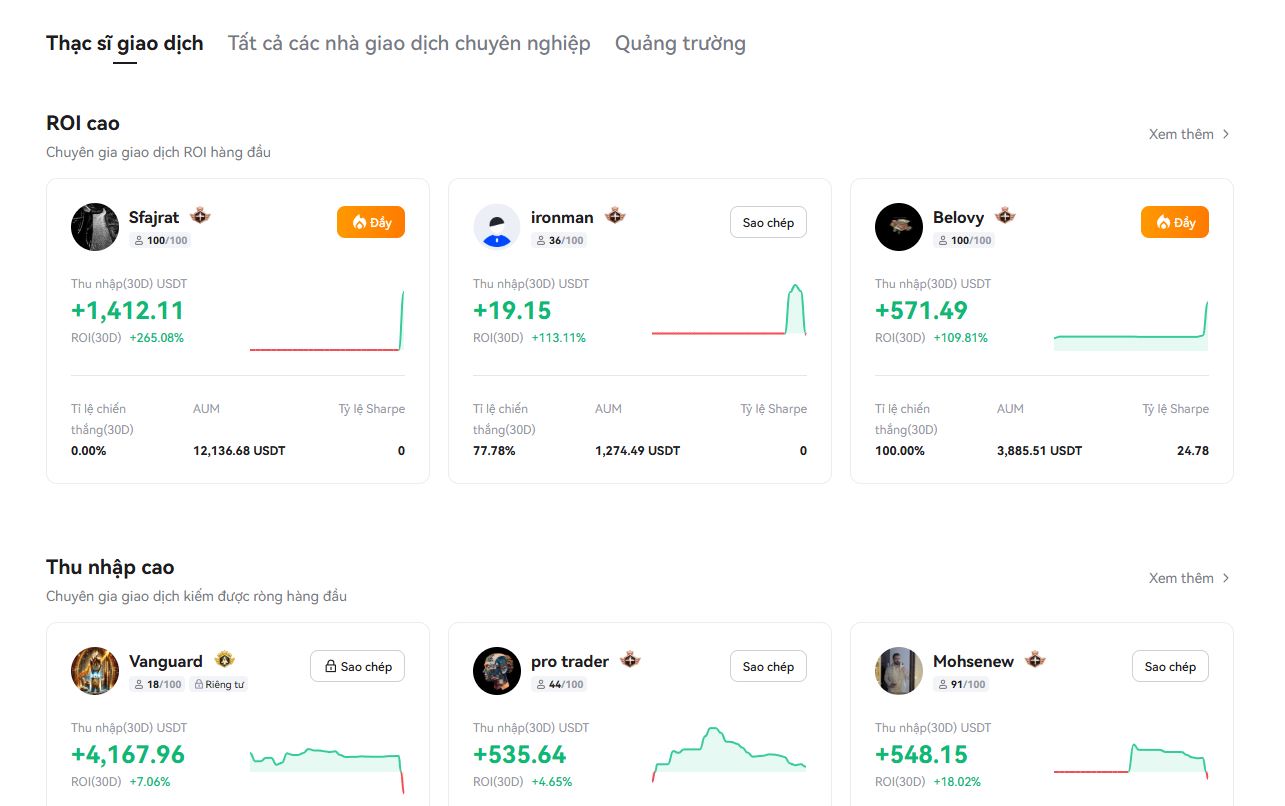The height and width of the screenshot is (806, 1285).
Task: Click the Vanguard trader name
Action: [x=166, y=661]
